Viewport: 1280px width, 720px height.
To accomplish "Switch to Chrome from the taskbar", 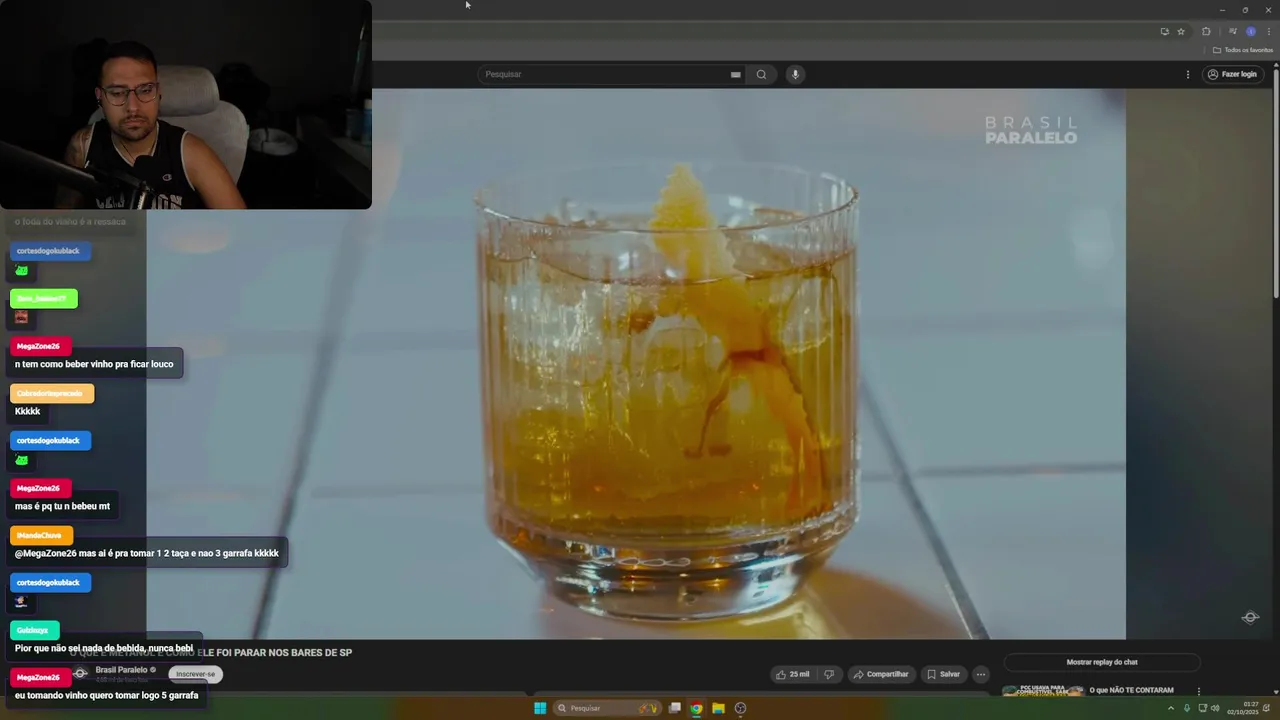I will 696,708.
